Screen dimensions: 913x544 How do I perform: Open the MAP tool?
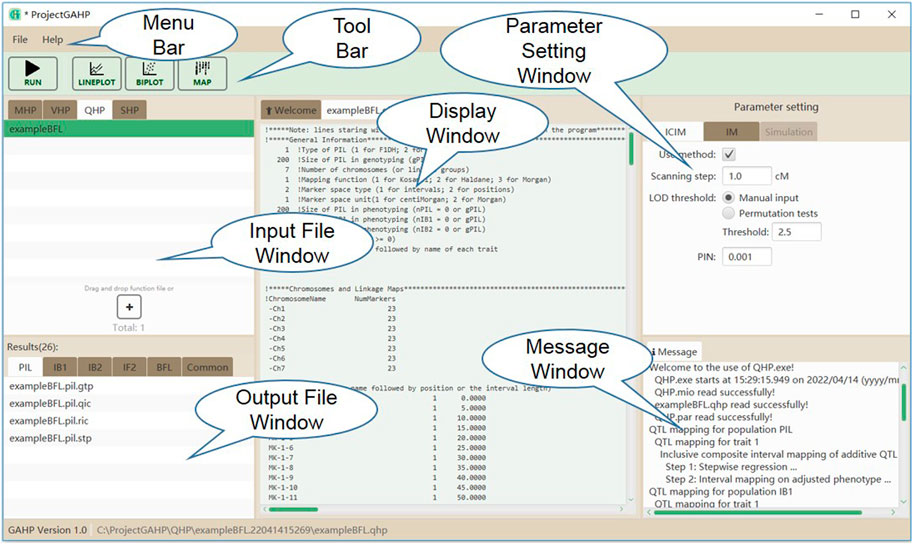(202, 73)
